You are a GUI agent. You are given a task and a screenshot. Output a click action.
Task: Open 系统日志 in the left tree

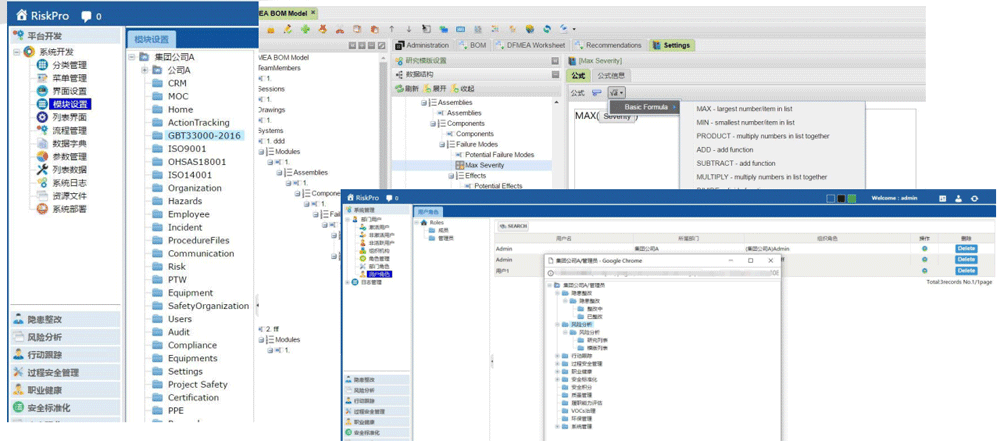click(x=69, y=183)
